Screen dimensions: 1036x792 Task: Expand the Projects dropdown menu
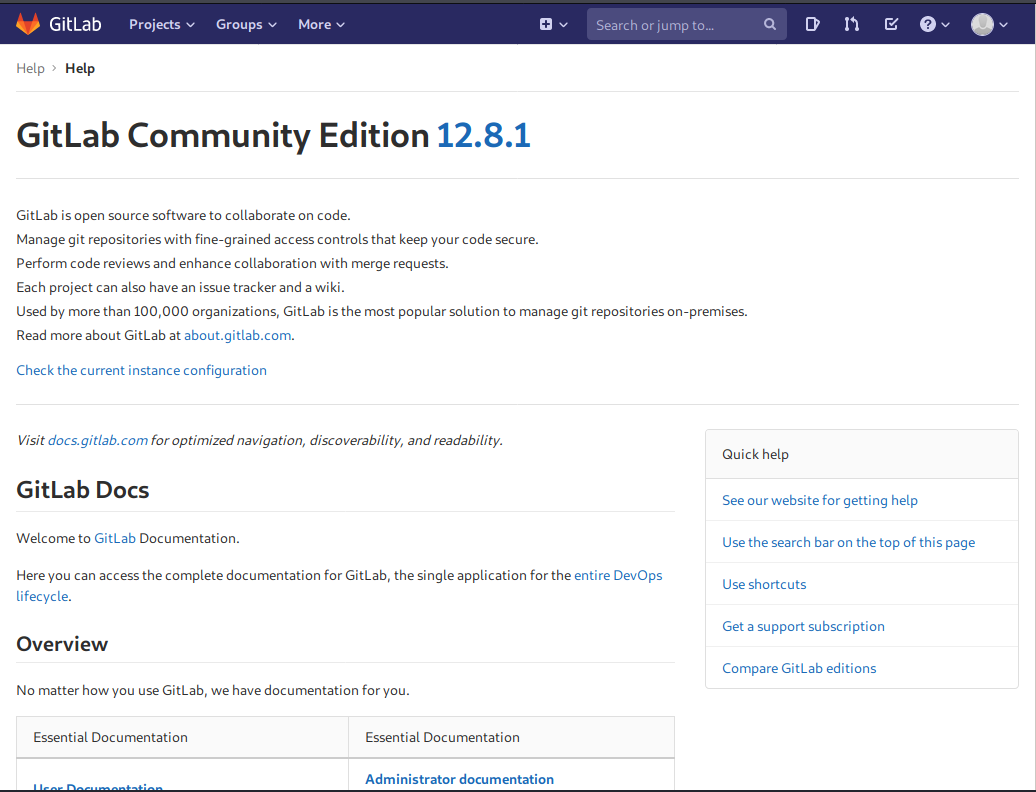click(x=161, y=24)
